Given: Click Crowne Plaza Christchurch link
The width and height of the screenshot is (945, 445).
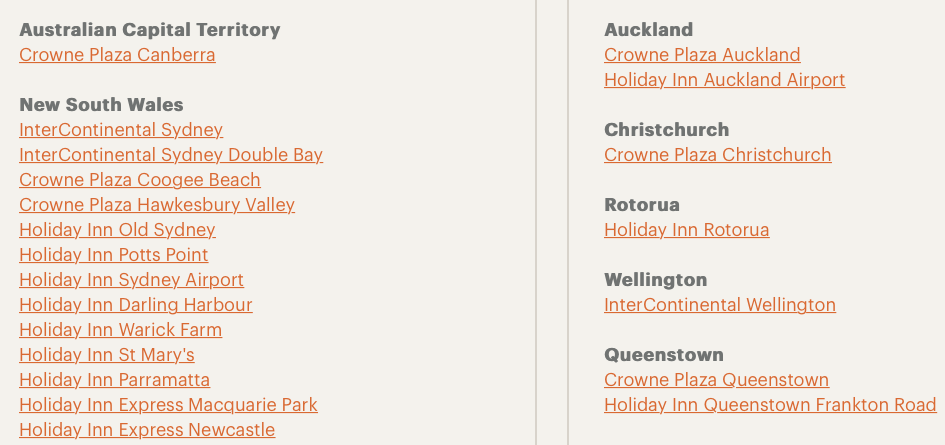Looking at the screenshot, I should click(x=718, y=155).
